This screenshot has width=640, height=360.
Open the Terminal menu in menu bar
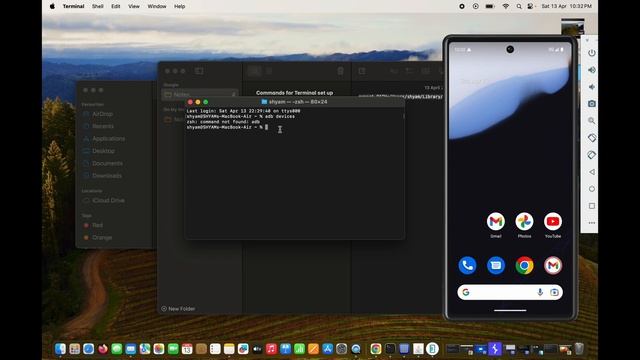(x=73, y=6)
